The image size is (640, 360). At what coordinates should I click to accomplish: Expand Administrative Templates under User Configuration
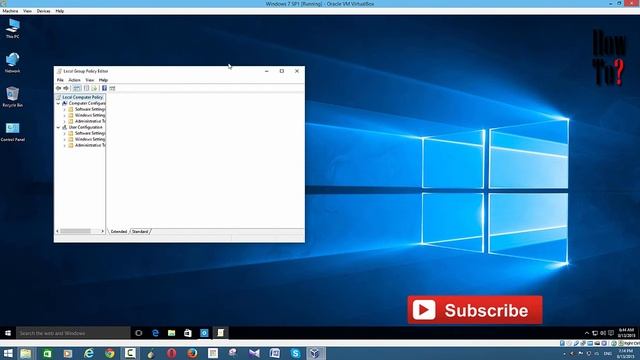[64, 145]
